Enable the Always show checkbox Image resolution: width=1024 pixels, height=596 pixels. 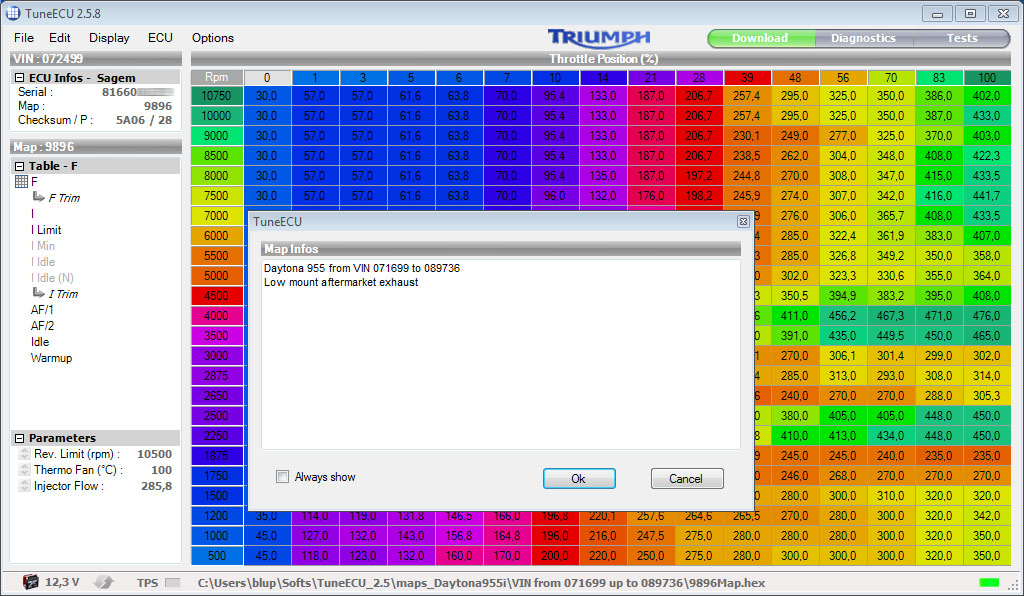(282, 477)
